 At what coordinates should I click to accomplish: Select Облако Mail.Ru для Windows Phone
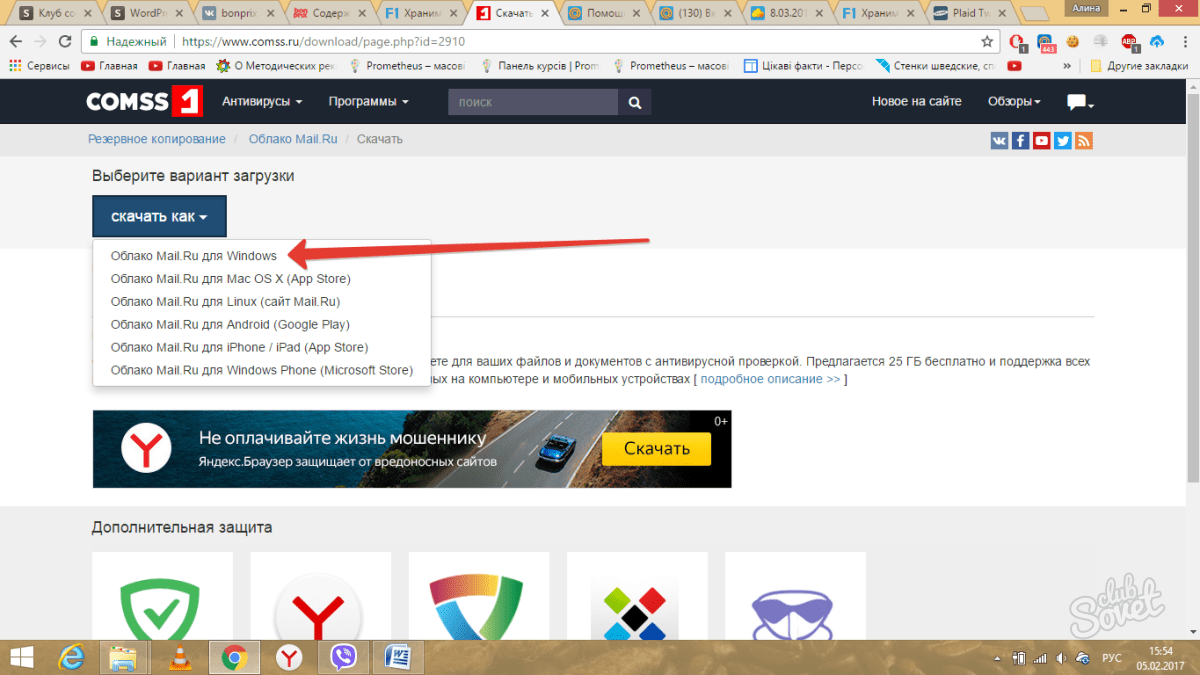262,371
